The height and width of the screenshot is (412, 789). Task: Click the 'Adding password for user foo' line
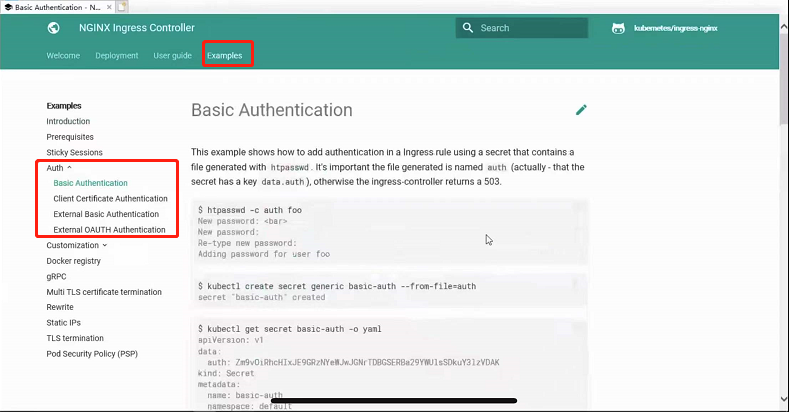[x=264, y=254]
